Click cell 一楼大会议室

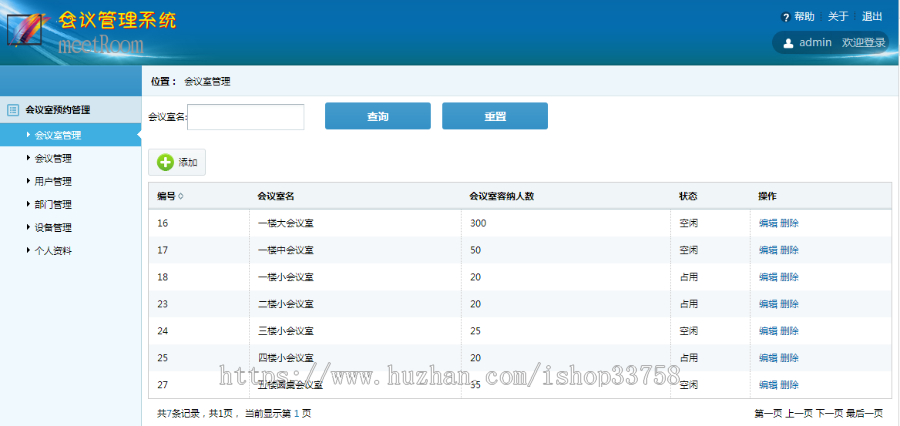click(286, 223)
